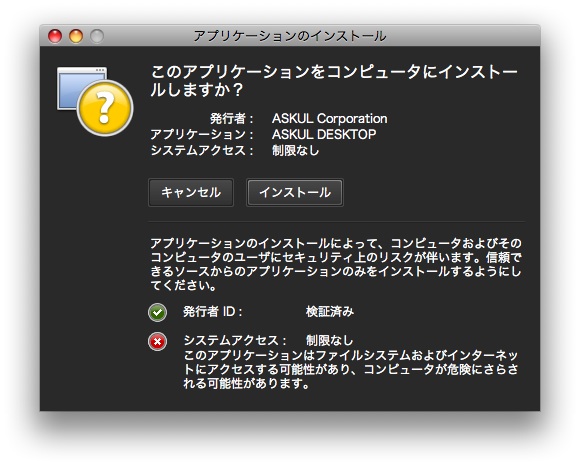
Task: Click the 発行者 label near top
Action: click(x=232, y=119)
